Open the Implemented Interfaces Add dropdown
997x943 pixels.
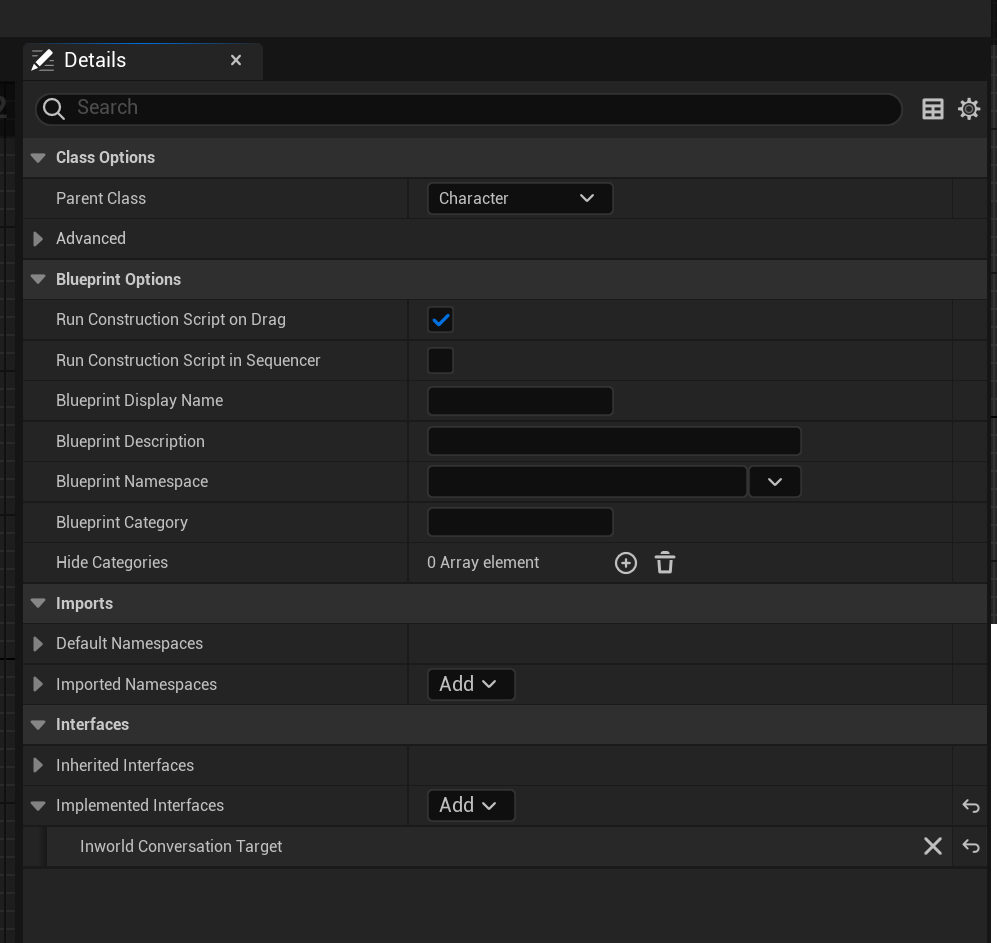point(471,805)
